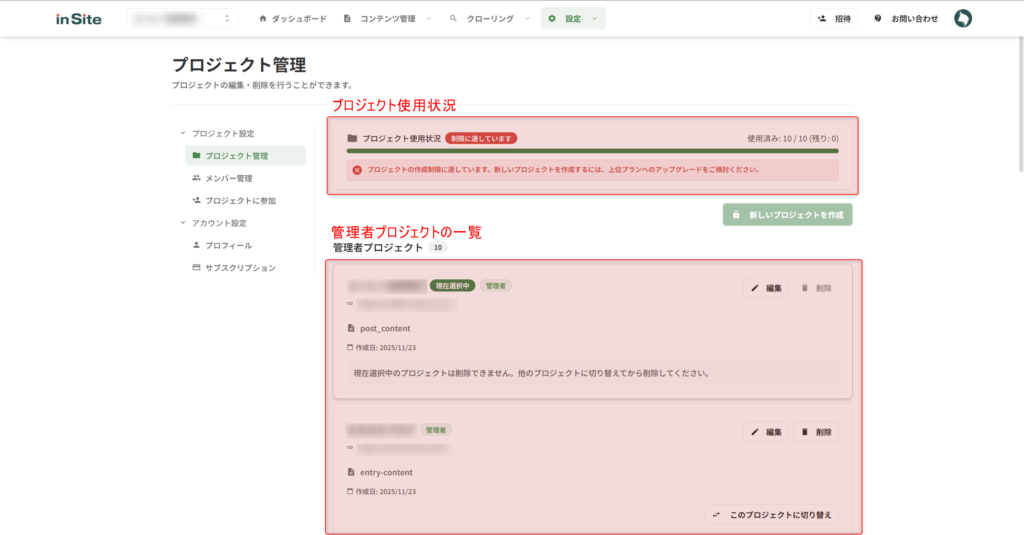1024x535 pixels.
Task: Click the プロジェクト管理 page heading
Action: tap(239, 65)
